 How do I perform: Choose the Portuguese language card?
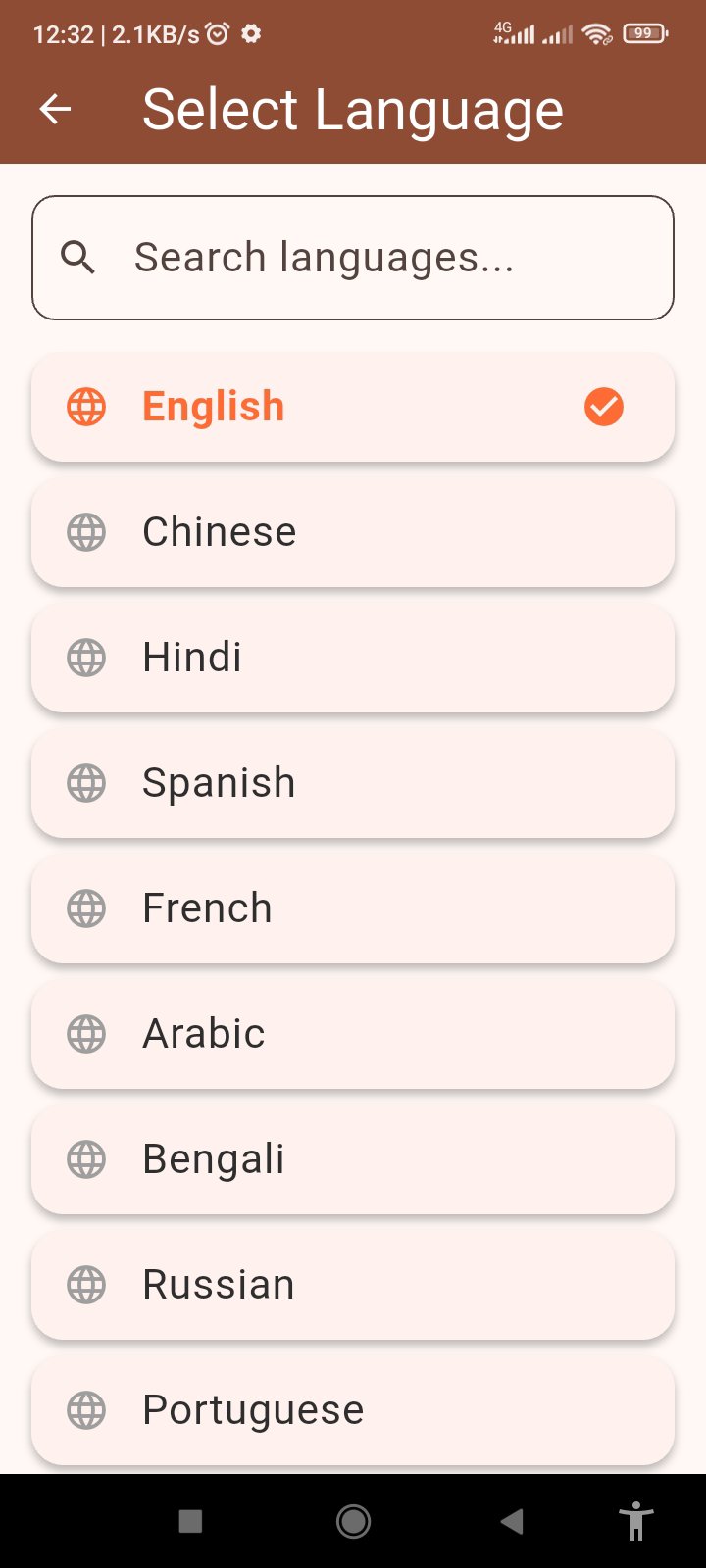point(353,1410)
